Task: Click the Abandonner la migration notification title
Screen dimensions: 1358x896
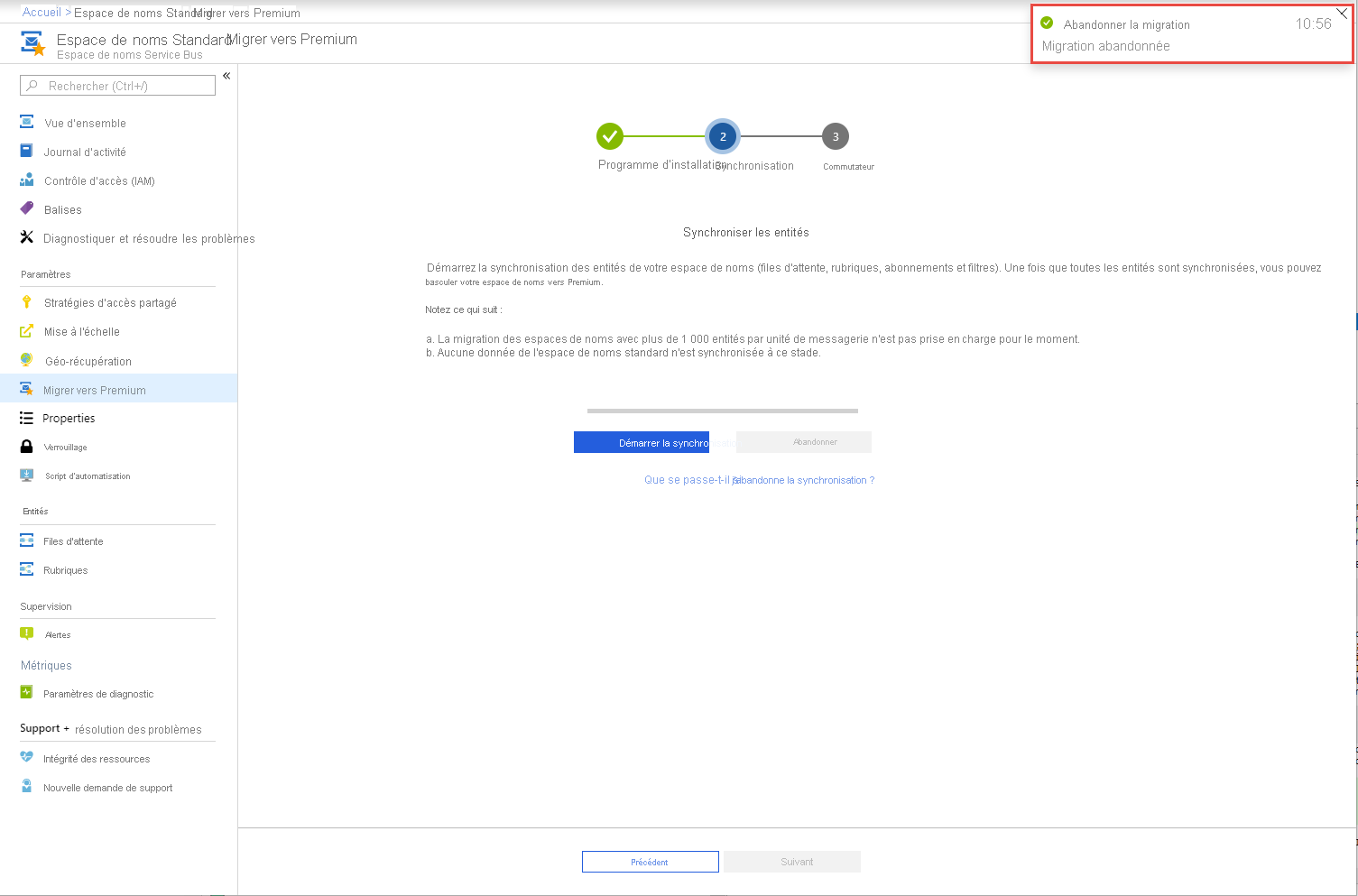Action: tap(1127, 24)
